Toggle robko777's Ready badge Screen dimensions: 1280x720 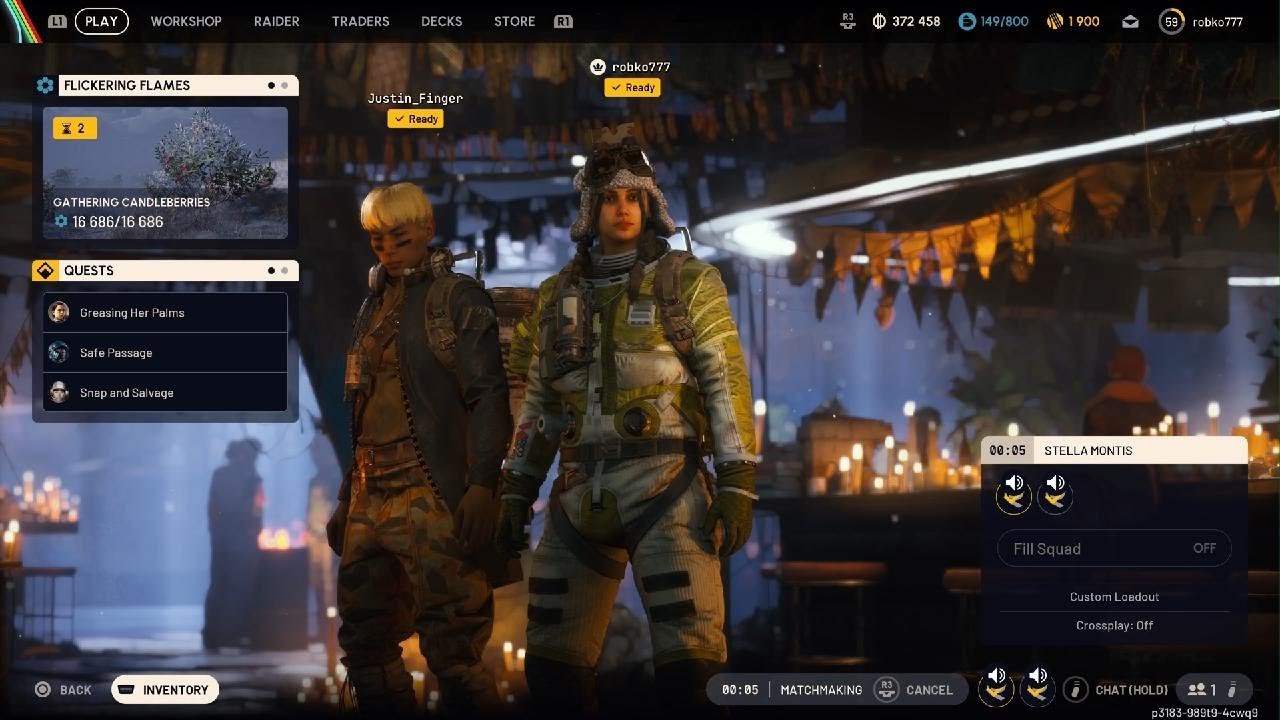coord(632,88)
